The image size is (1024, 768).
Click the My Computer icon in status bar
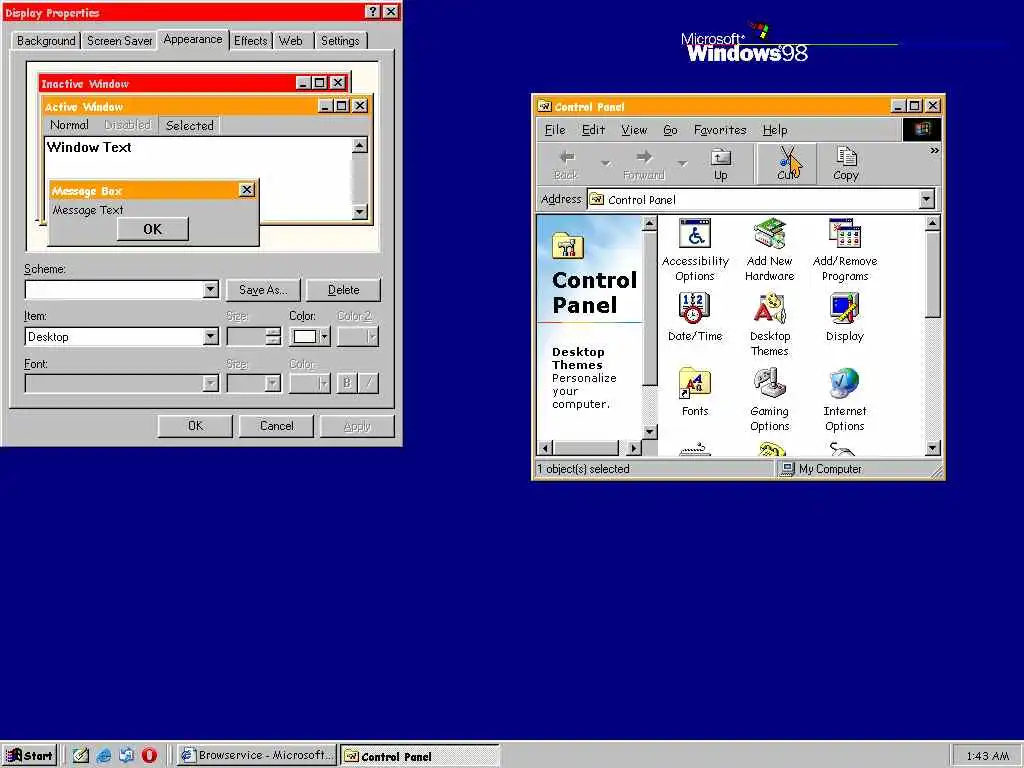point(787,469)
